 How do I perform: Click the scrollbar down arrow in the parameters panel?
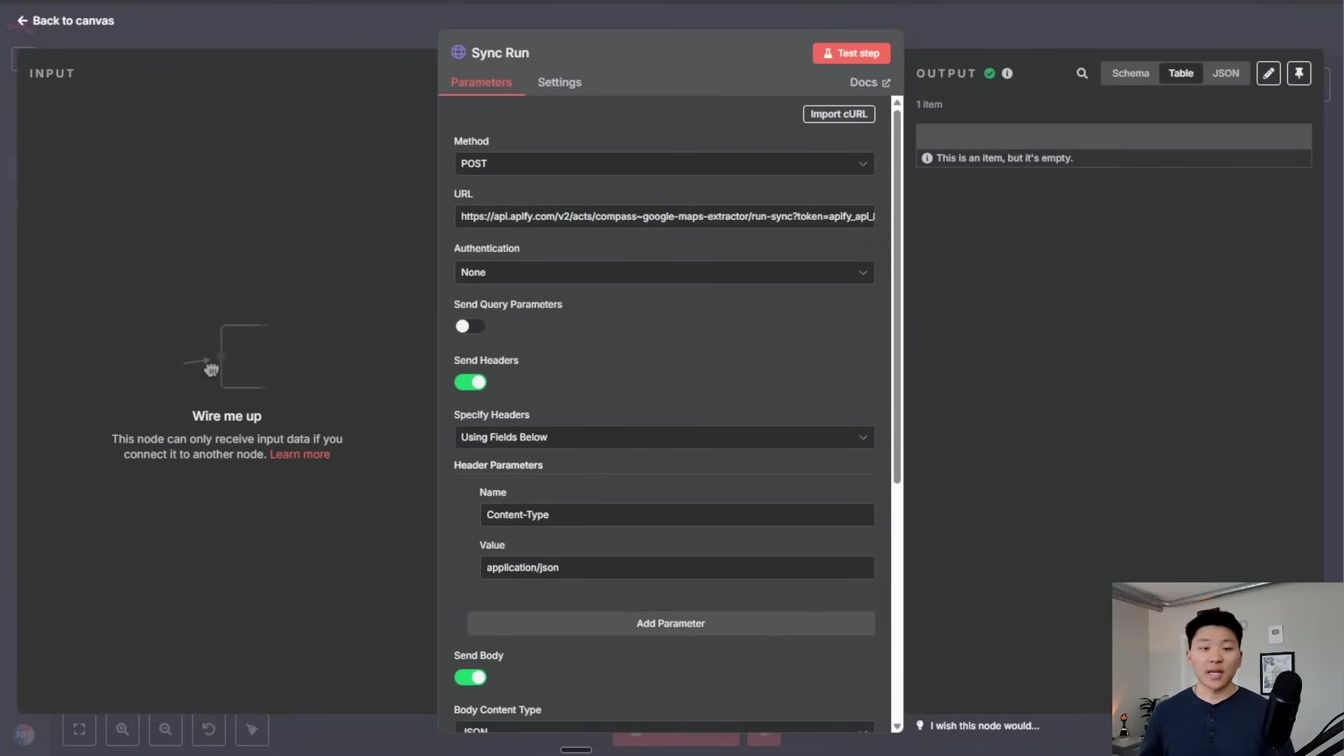[896, 726]
